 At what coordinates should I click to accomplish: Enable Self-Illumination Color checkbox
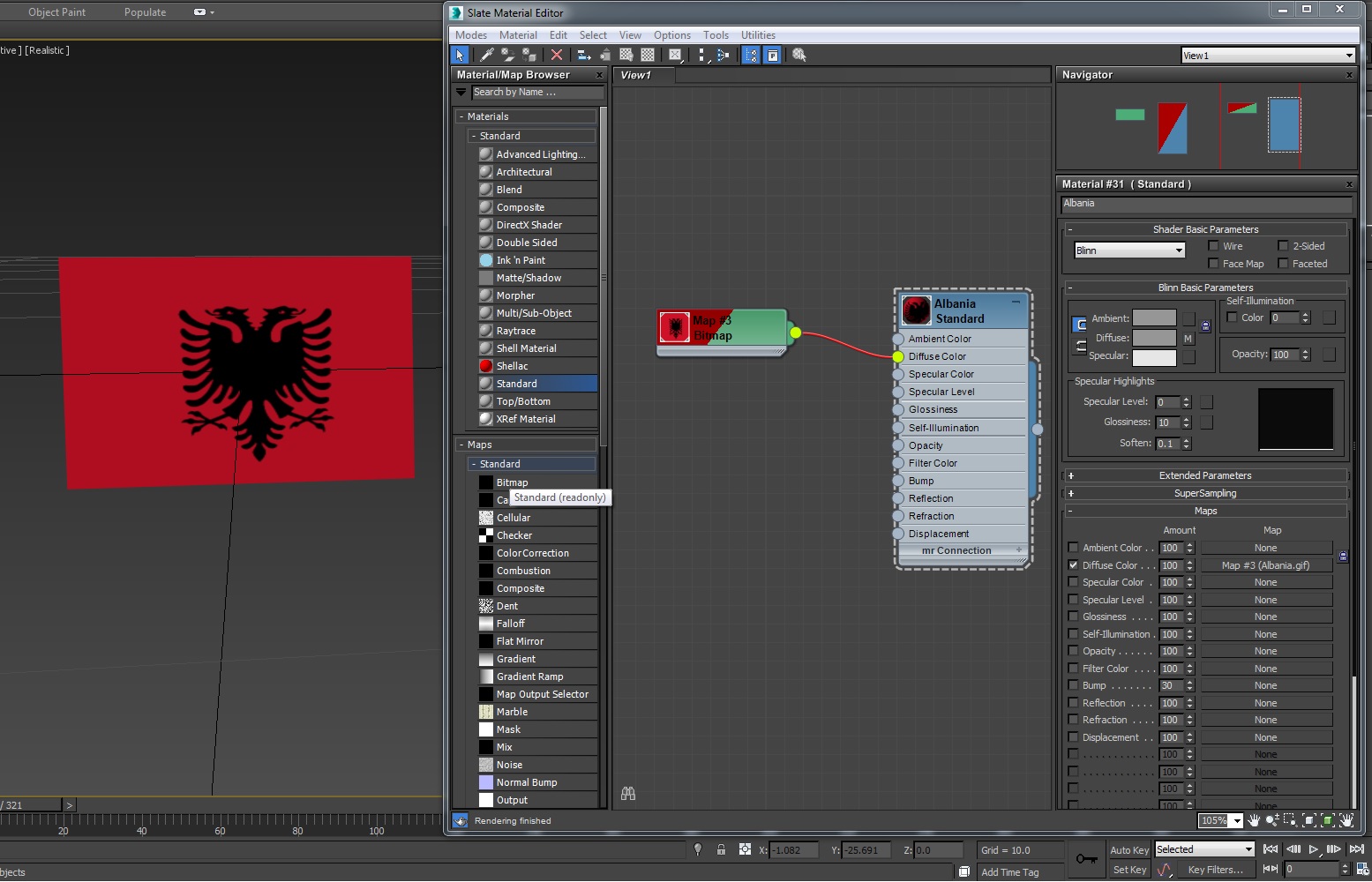(x=1233, y=318)
